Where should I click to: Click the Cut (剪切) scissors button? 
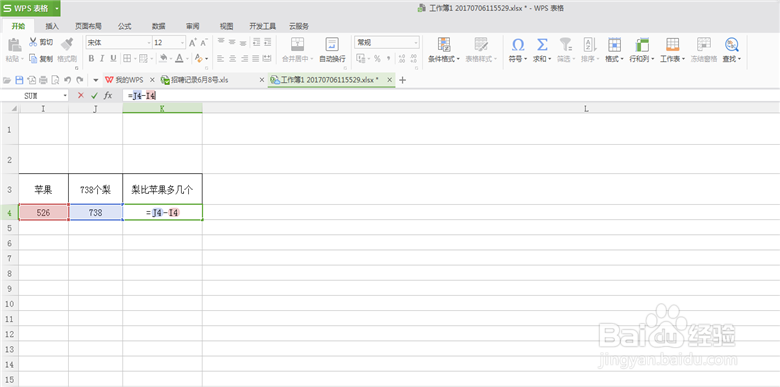point(41,43)
